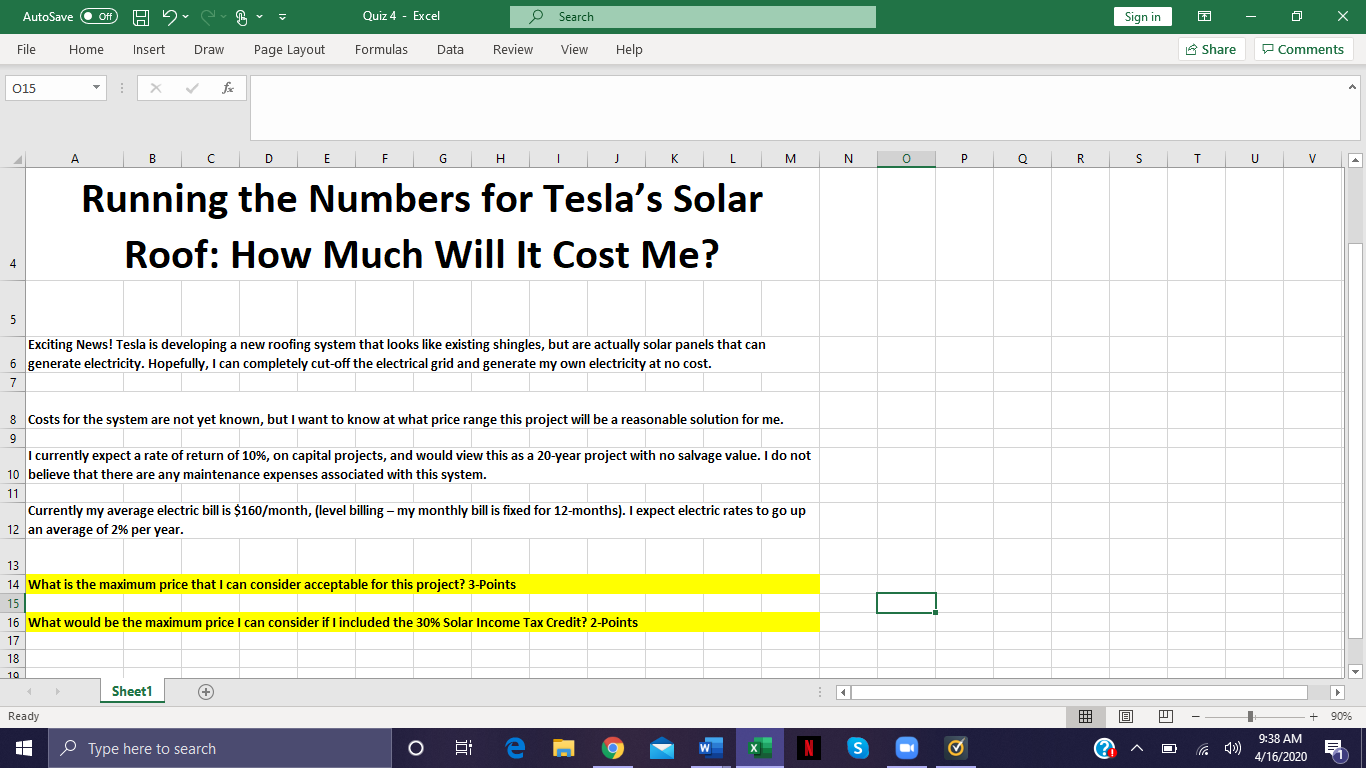Screen dimensions: 1366x768
Task: Expand the formula bar chevron
Action: (1352, 87)
